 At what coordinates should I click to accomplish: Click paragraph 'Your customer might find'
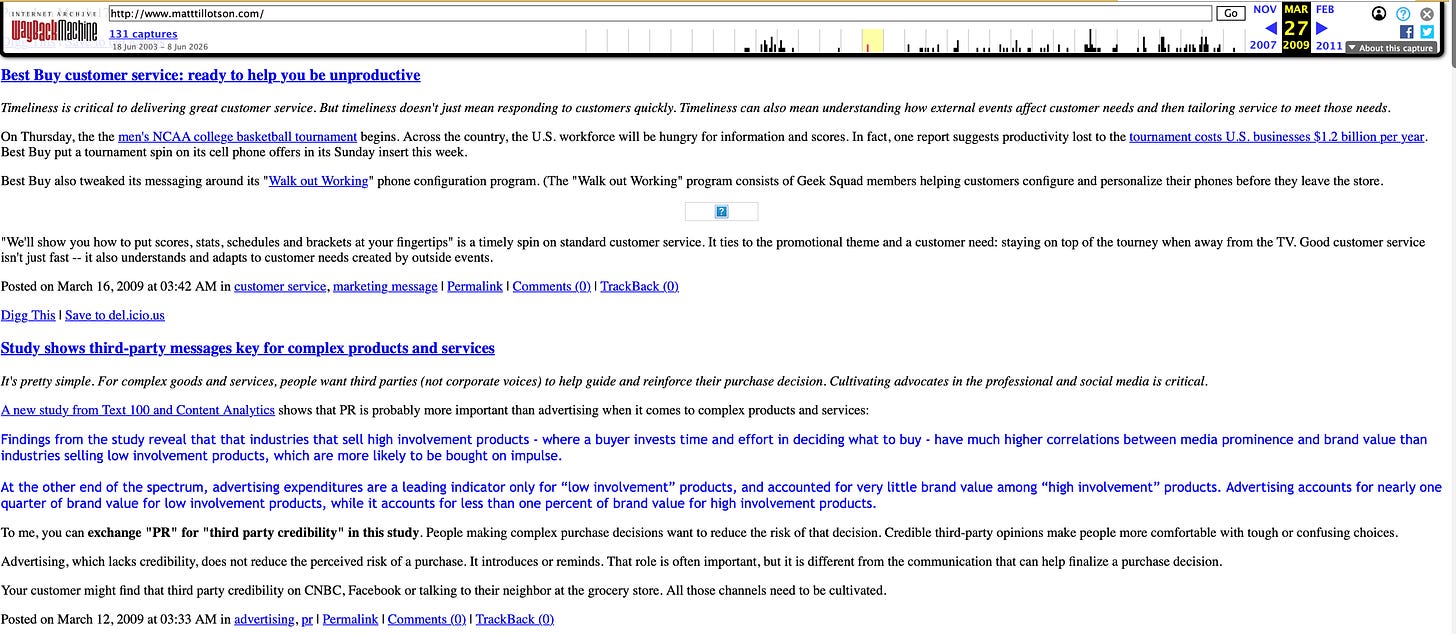[x=443, y=590]
